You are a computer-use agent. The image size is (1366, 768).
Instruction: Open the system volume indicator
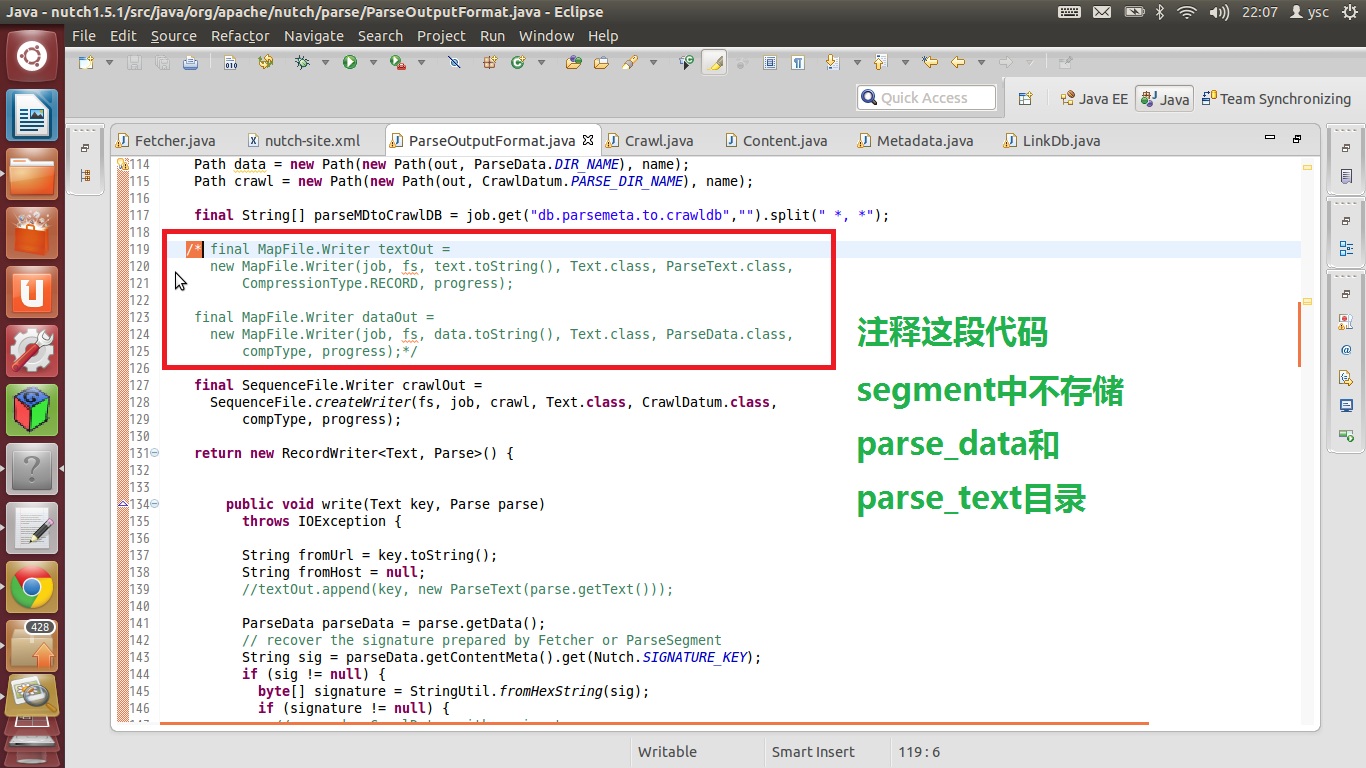click(1219, 12)
